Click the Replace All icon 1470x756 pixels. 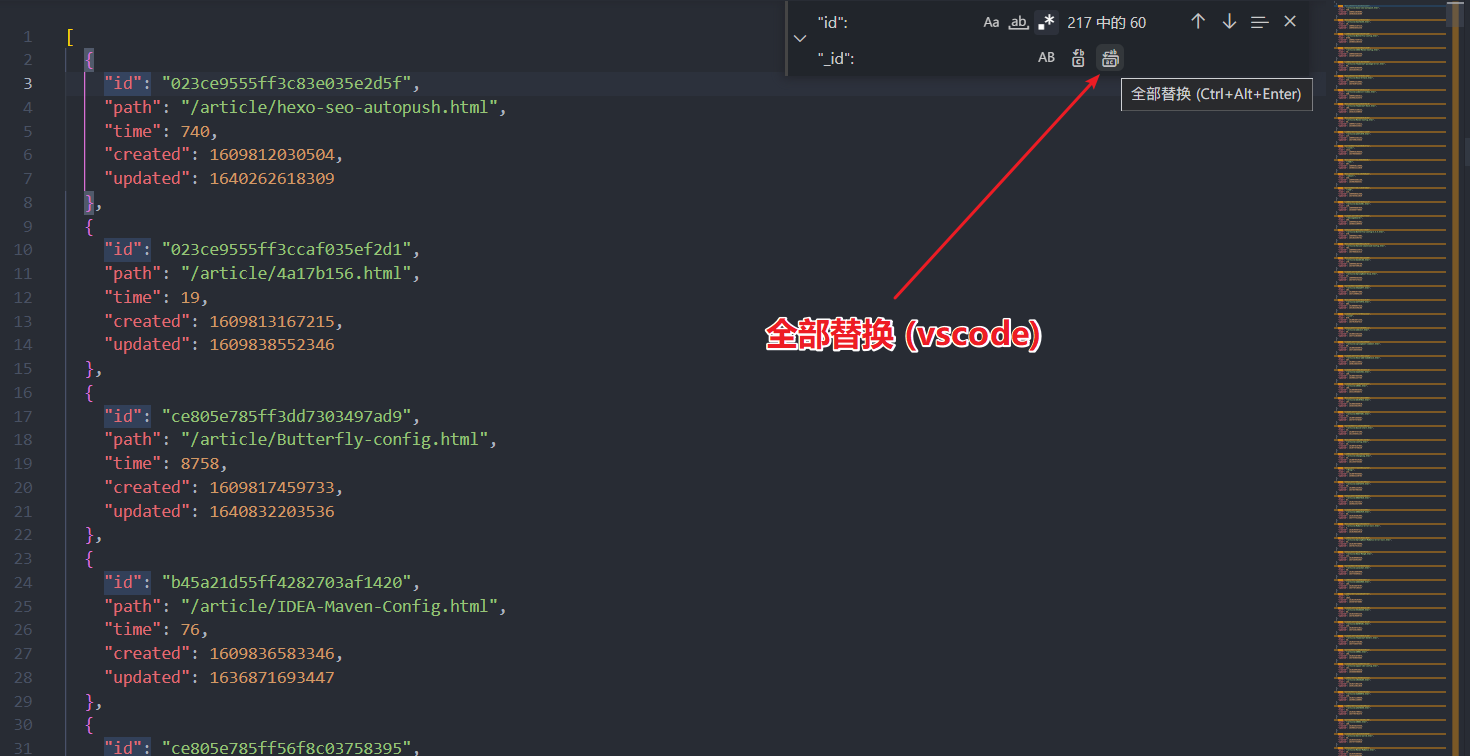click(1109, 58)
